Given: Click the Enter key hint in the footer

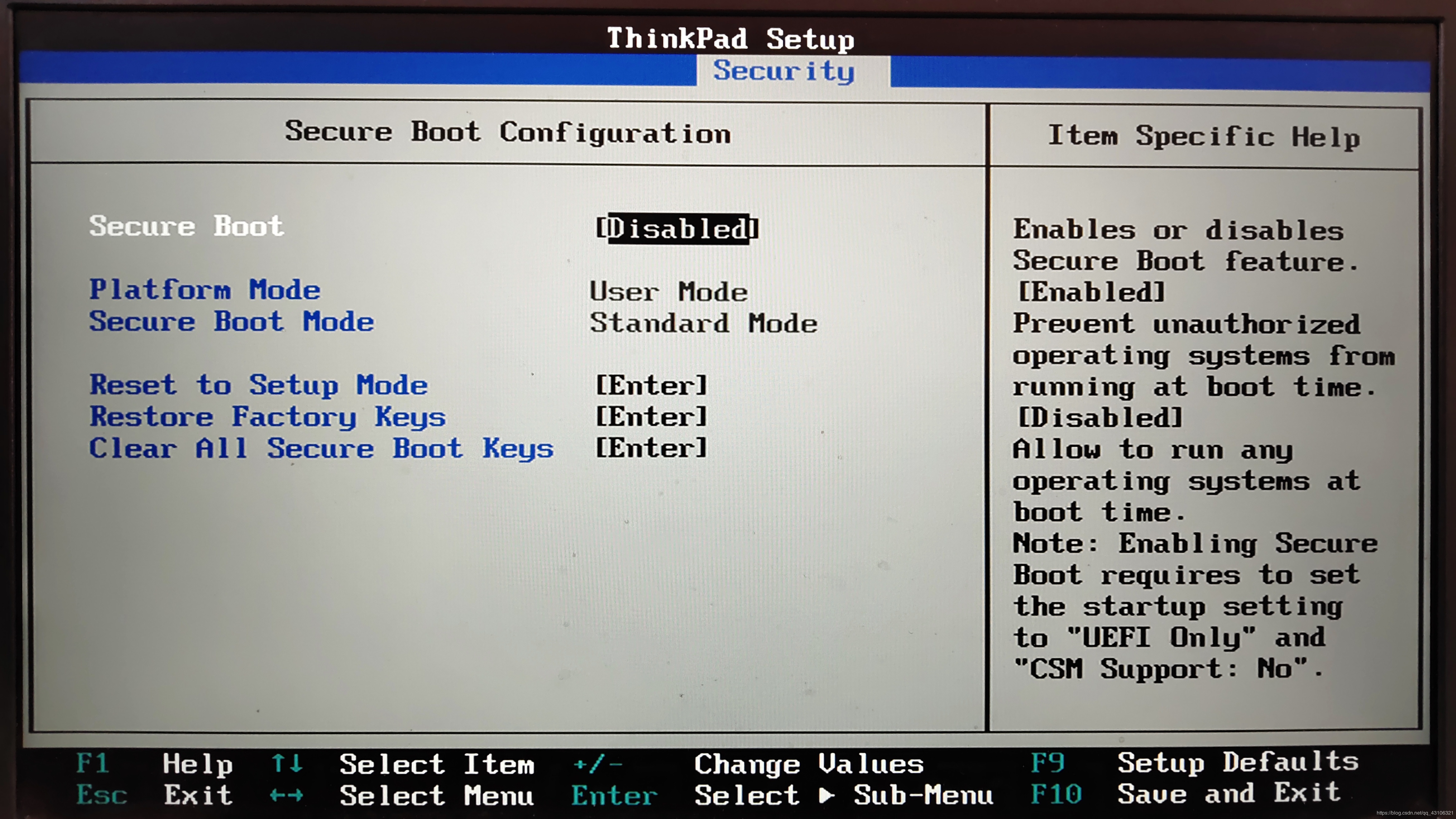Looking at the screenshot, I should (614, 796).
